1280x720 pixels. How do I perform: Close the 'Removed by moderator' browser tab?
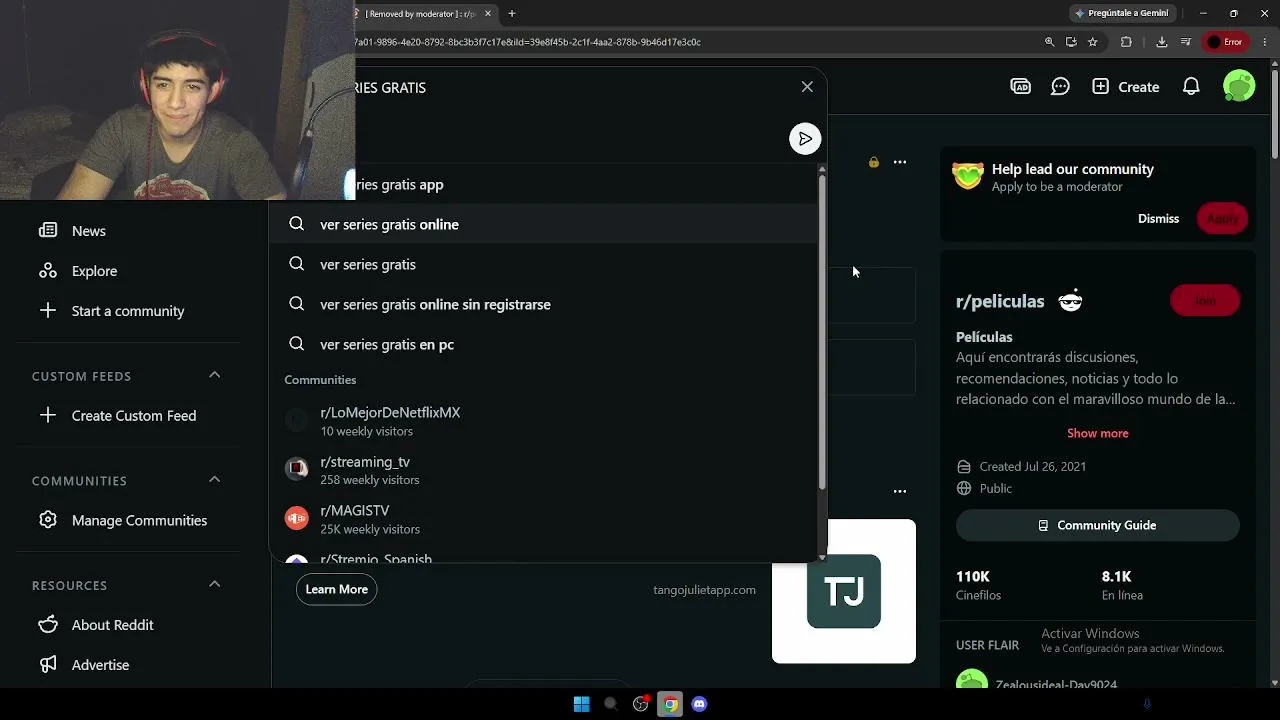[x=488, y=13]
